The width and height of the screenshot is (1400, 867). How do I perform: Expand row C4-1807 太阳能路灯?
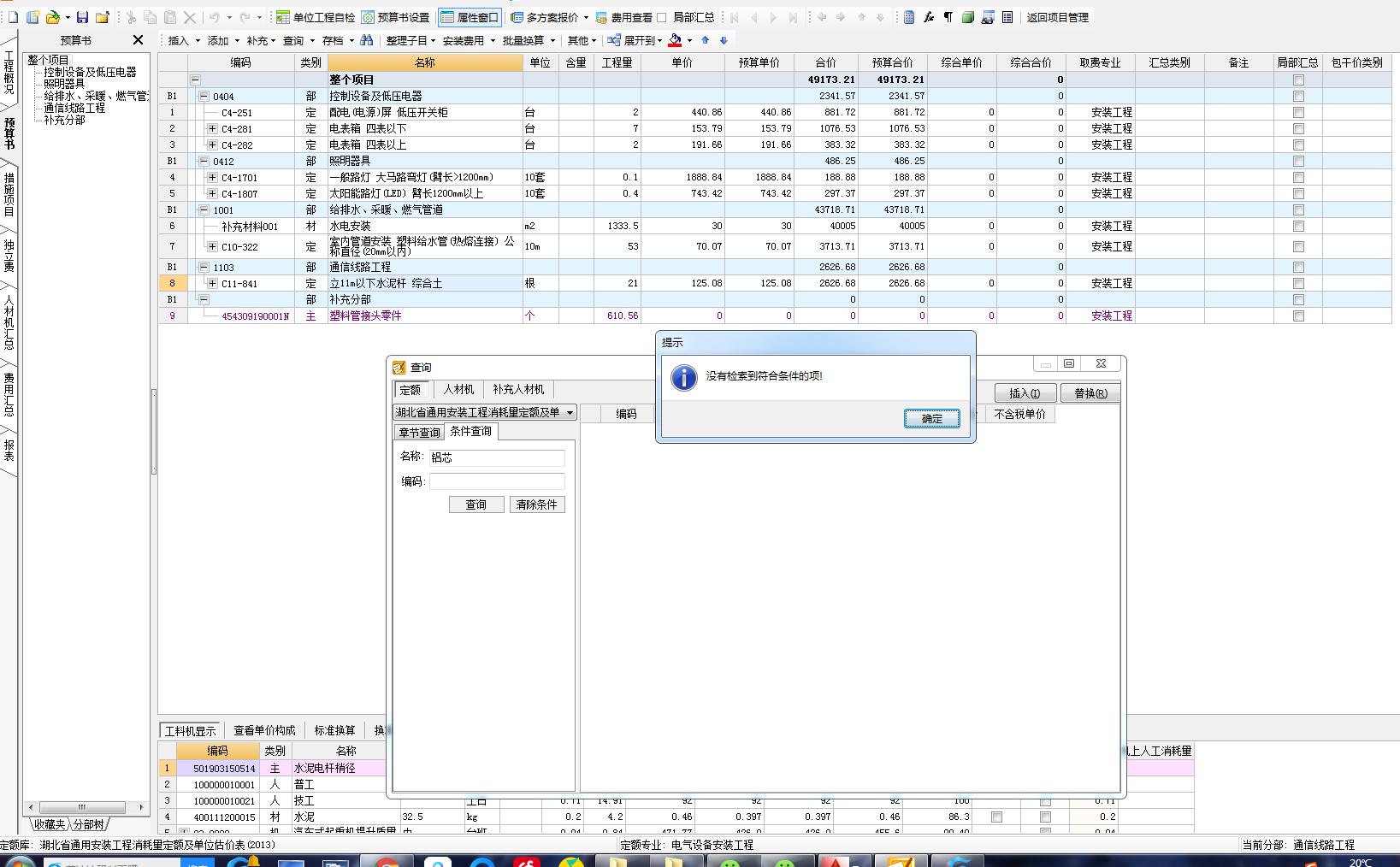point(212,193)
